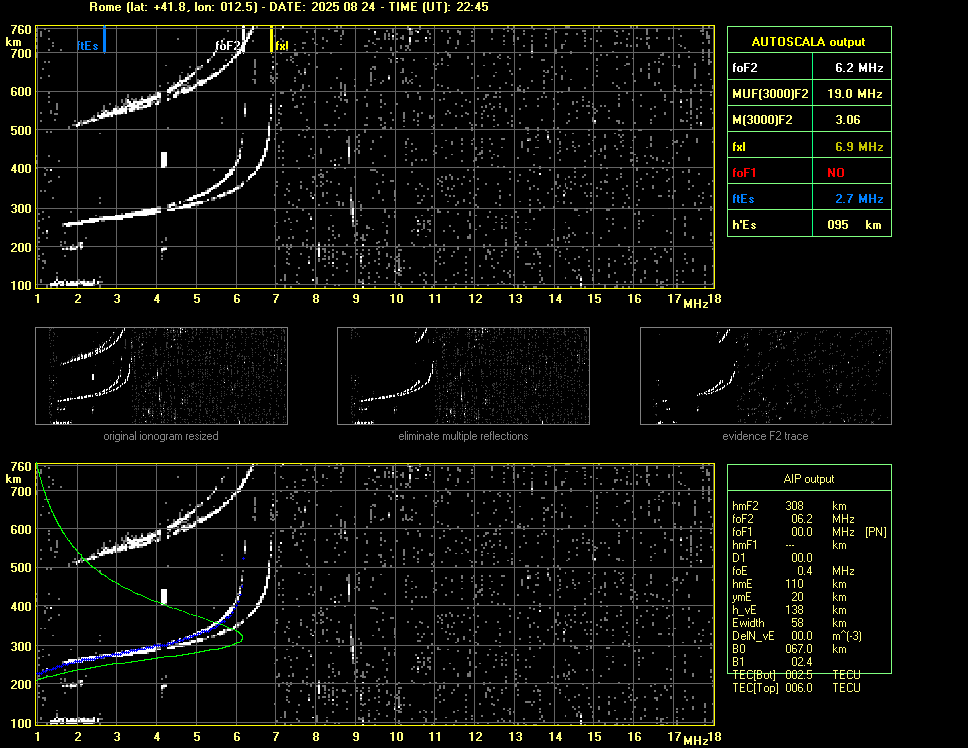Click the blue ftEs marker line on top ionogram

[x=104, y=39]
